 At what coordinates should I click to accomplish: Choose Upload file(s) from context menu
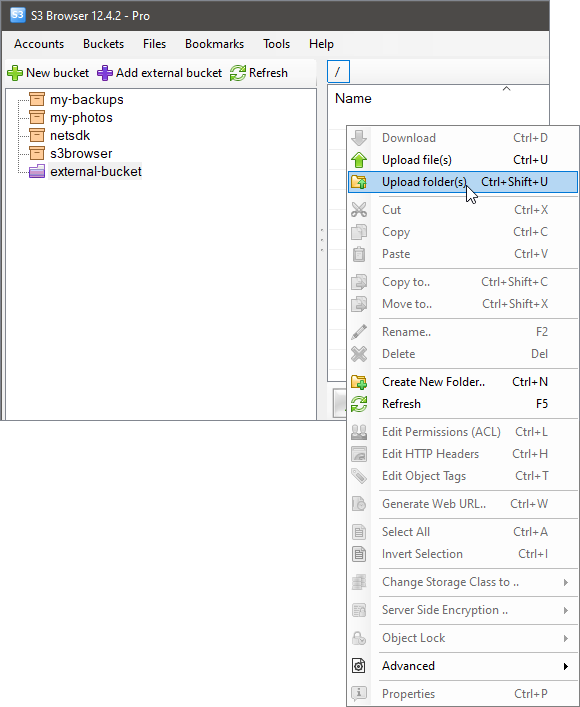pos(463,160)
